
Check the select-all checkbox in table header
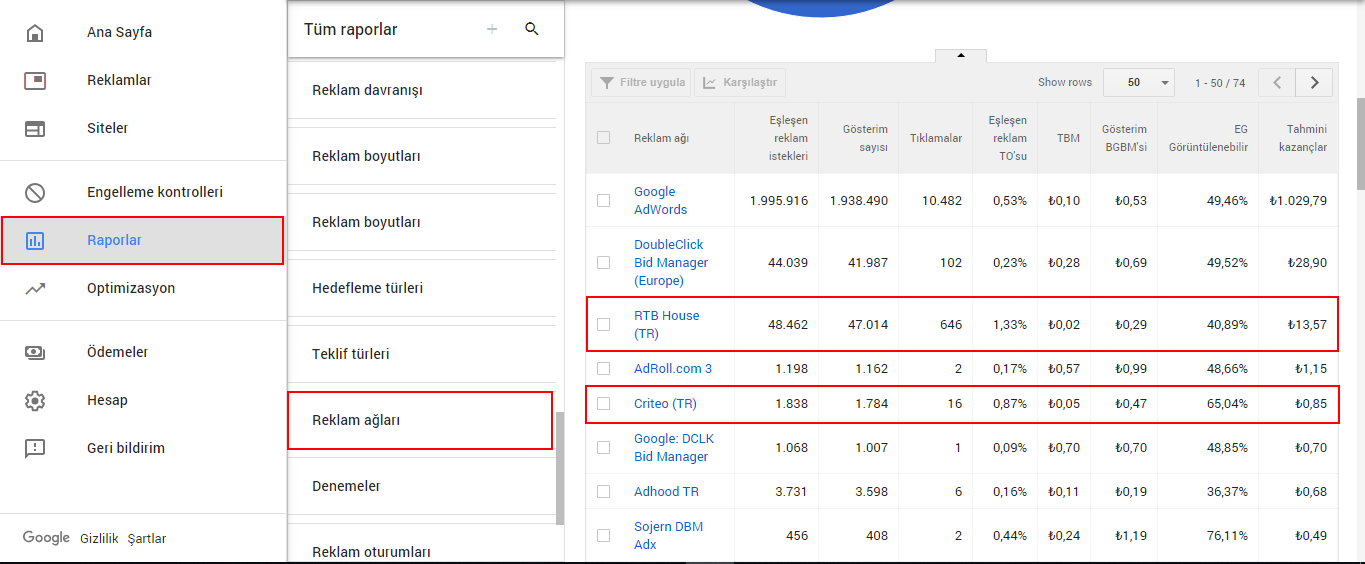[x=603, y=138]
